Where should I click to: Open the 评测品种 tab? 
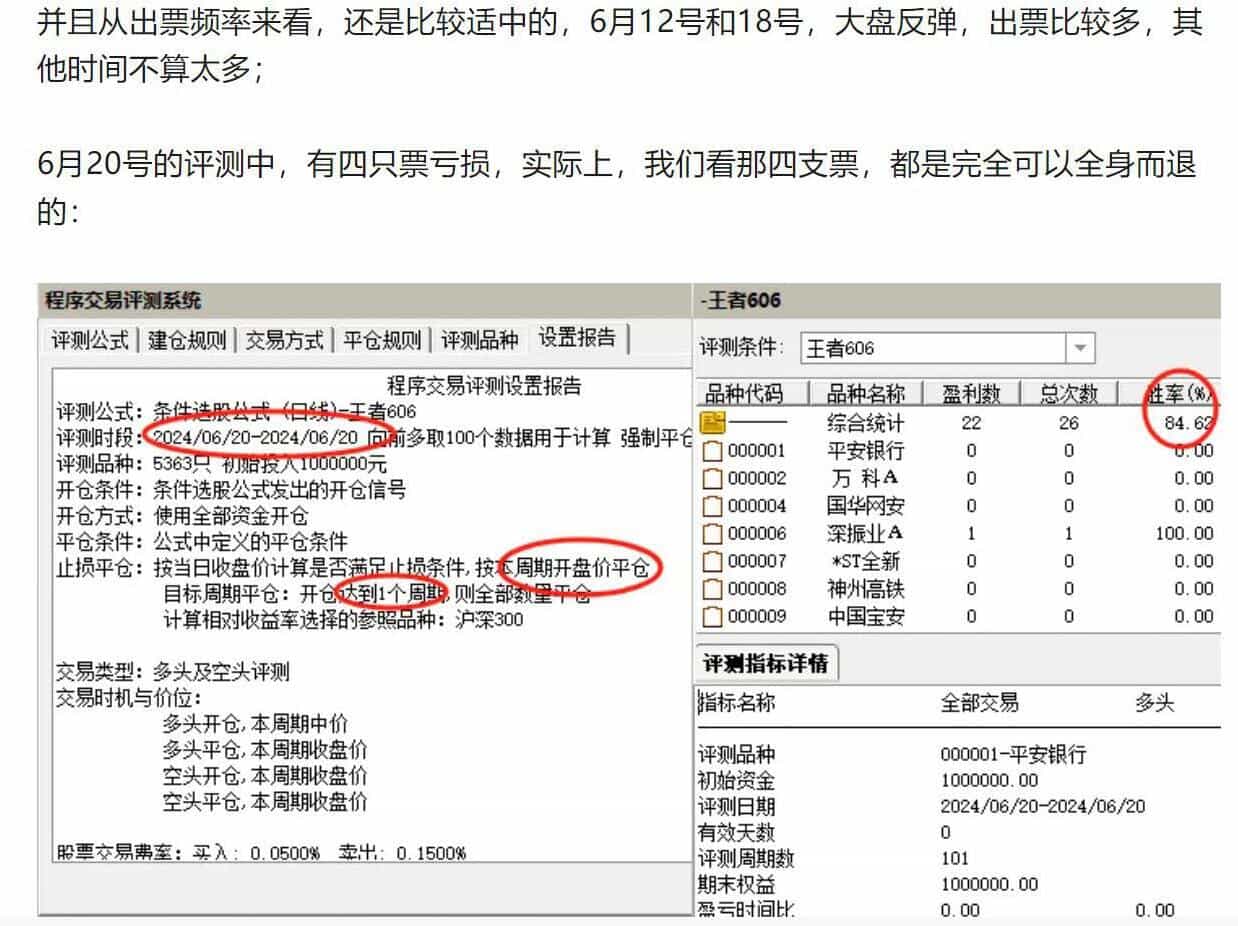479,341
